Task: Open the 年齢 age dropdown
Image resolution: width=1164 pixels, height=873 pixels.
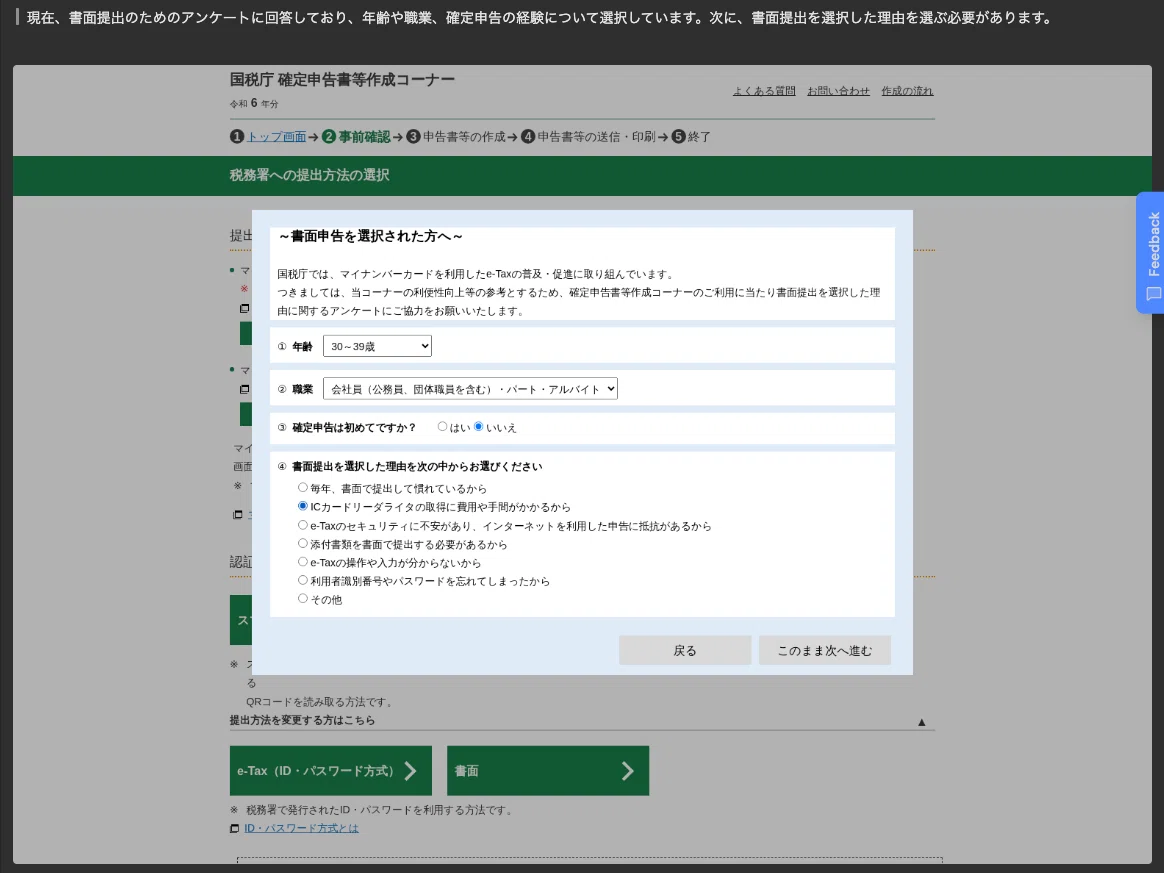Action: [377, 346]
